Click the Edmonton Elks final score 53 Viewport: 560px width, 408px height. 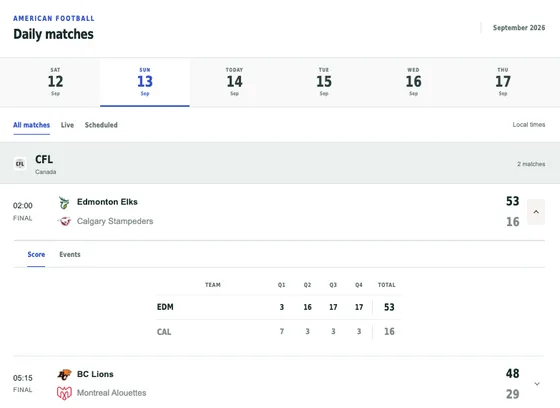coord(512,201)
